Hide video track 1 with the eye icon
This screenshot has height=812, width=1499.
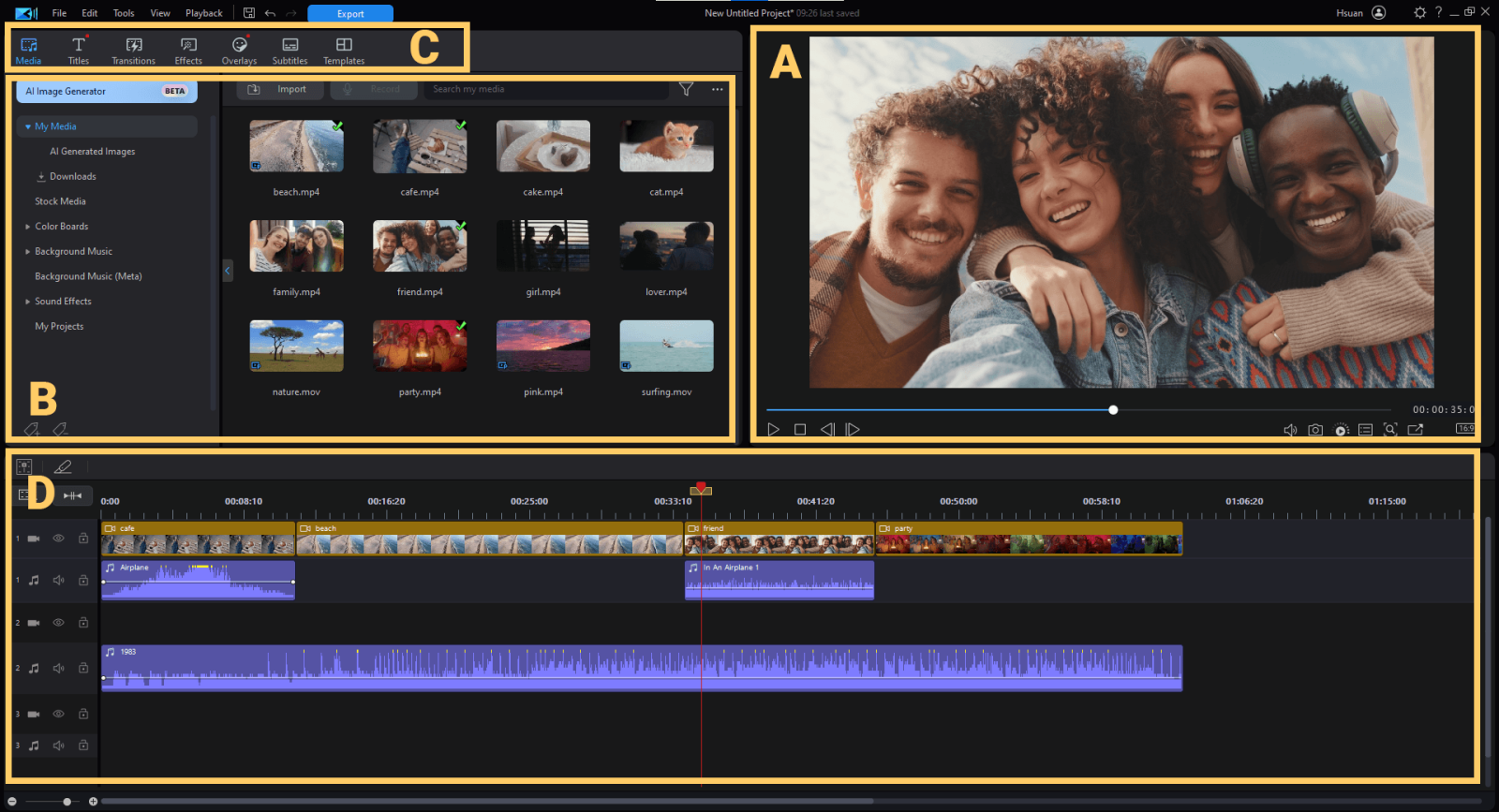coord(58,539)
